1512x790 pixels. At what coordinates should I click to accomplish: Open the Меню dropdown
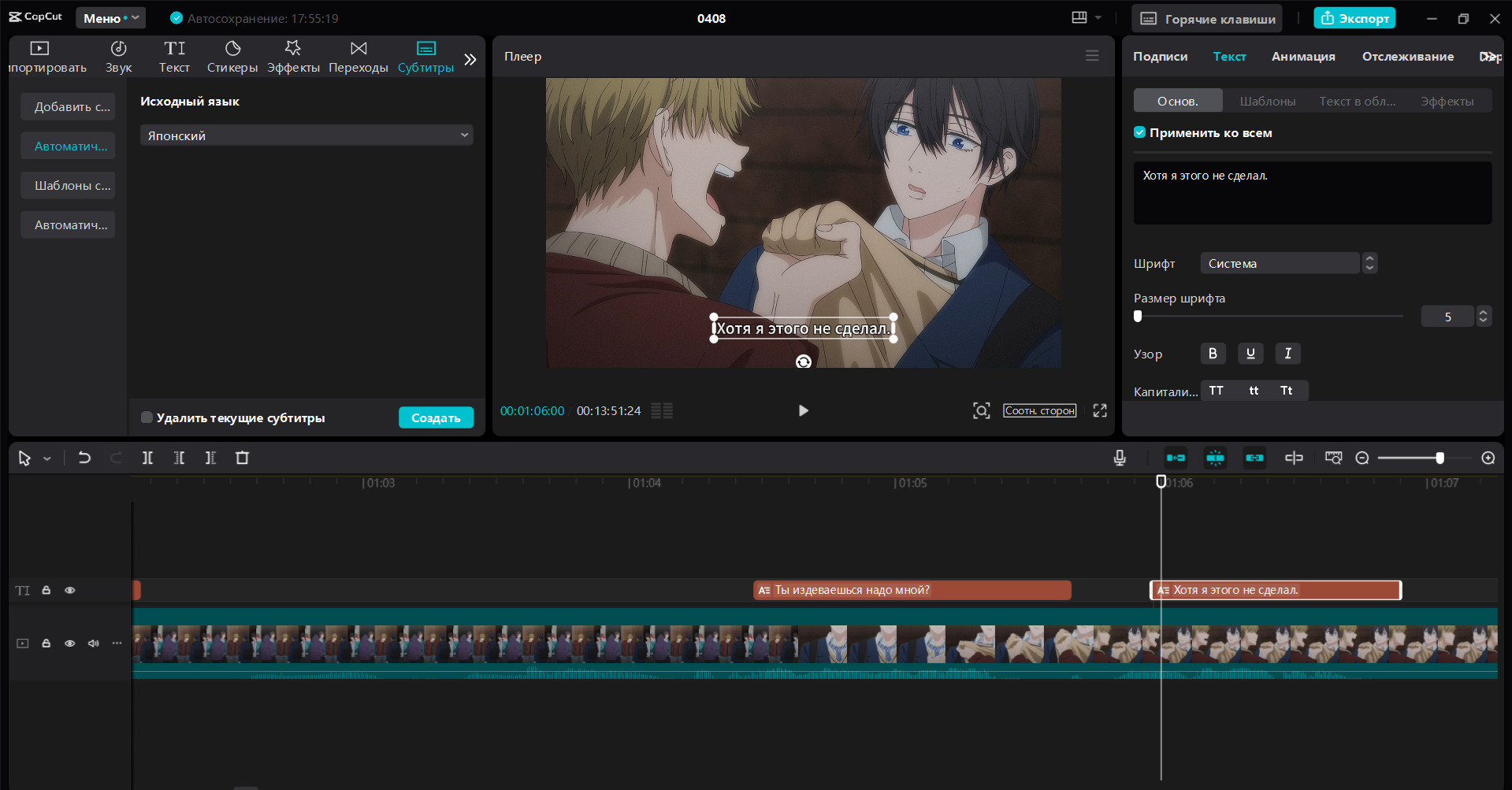pos(110,18)
